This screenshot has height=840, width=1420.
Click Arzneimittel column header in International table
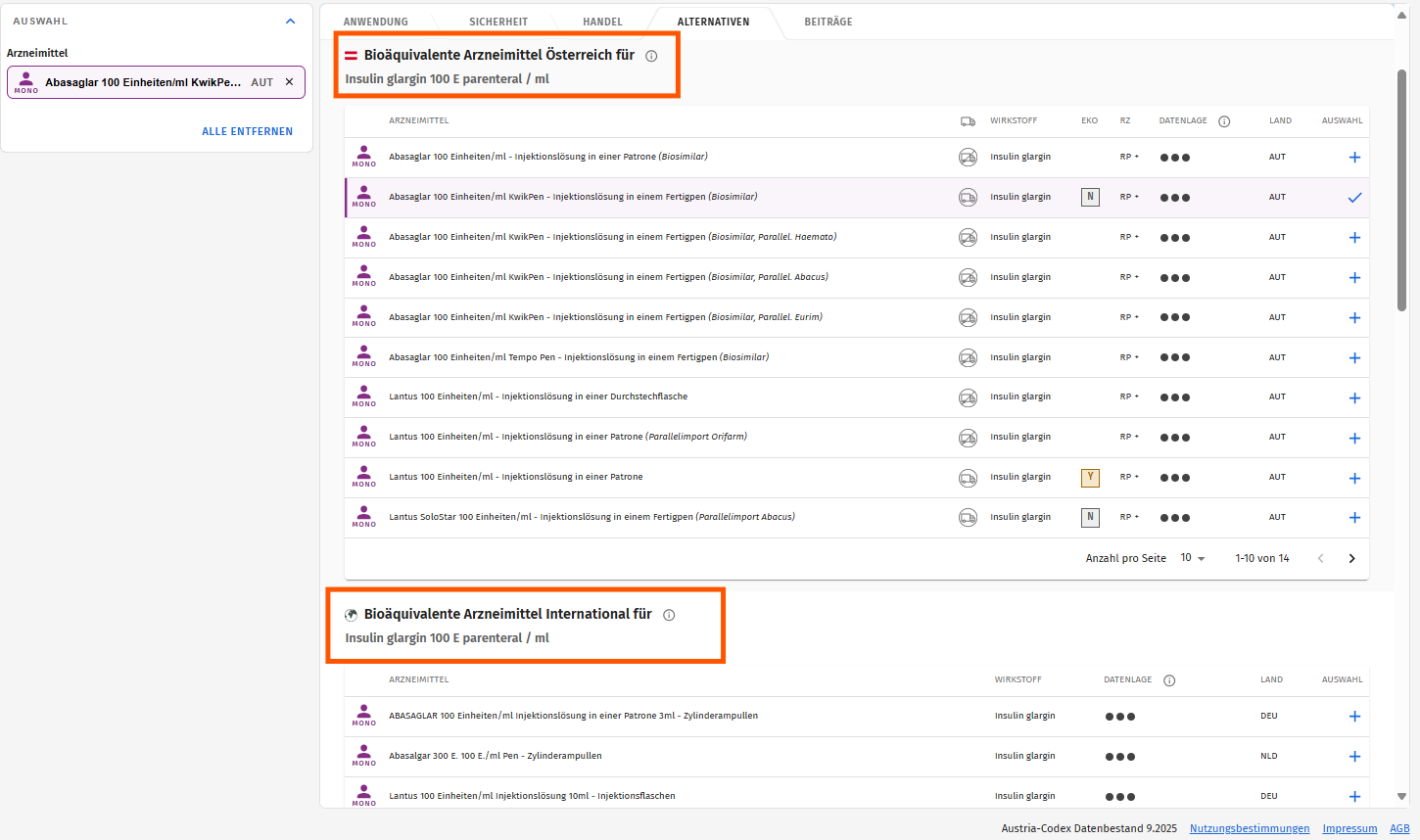point(419,679)
